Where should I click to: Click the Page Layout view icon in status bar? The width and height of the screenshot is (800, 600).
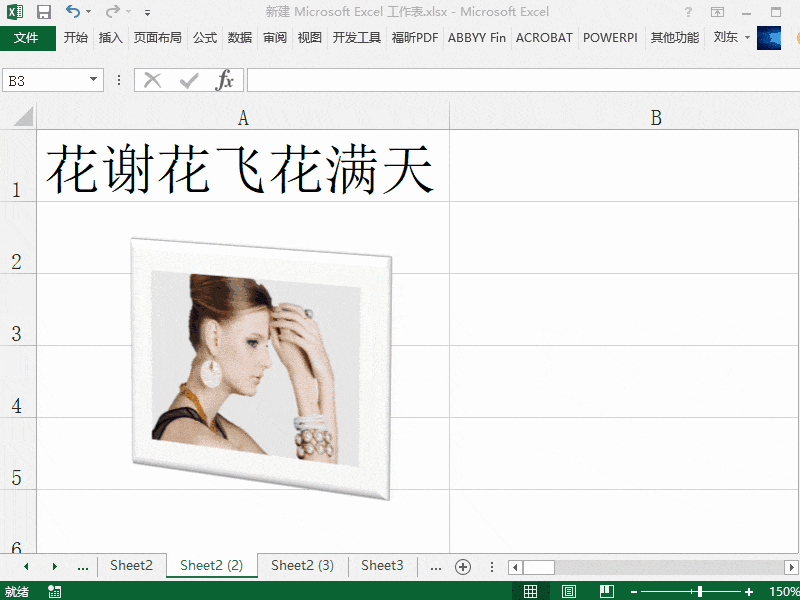(568, 589)
